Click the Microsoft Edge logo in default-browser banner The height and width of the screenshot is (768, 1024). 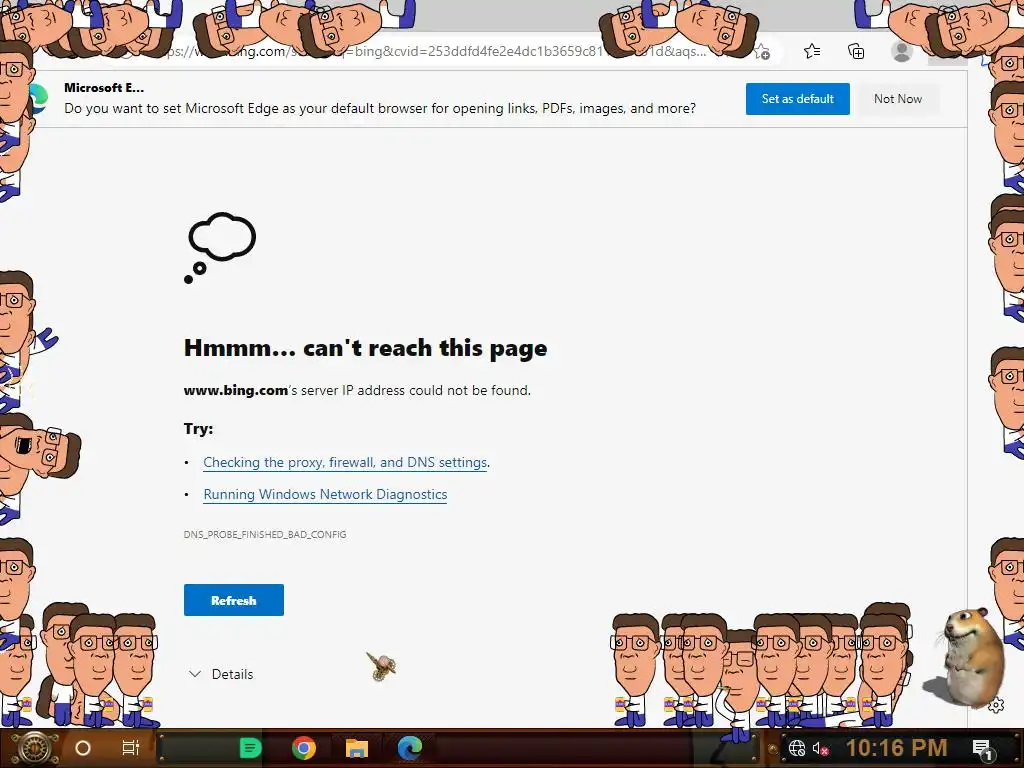[38, 98]
